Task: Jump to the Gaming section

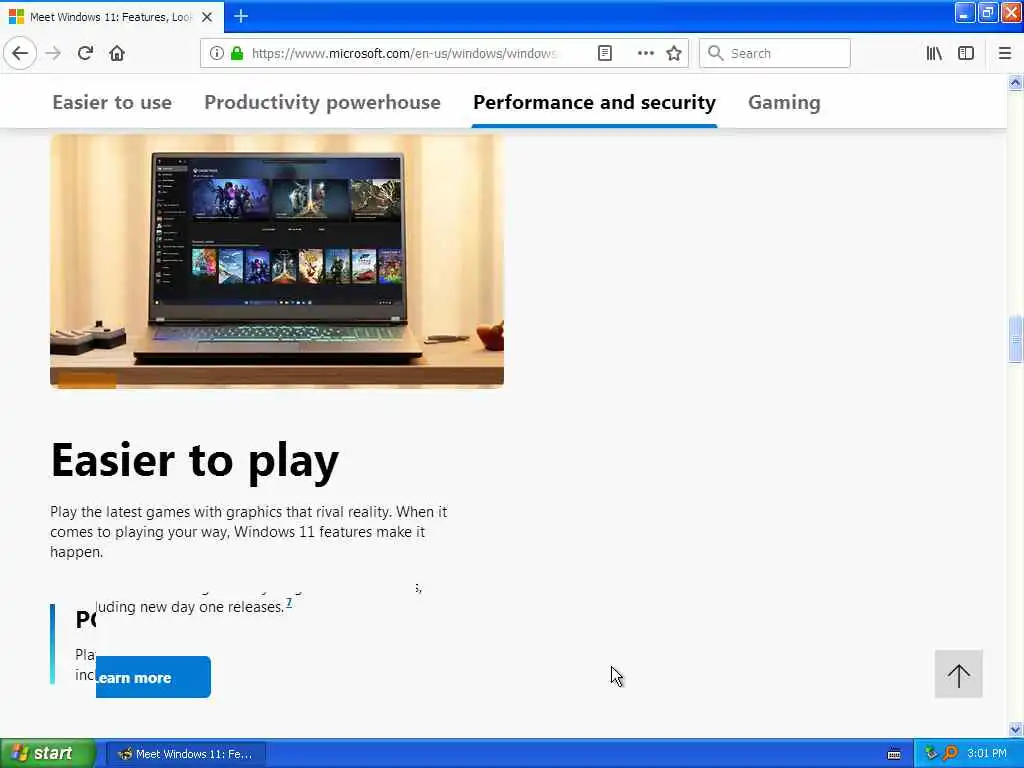Action: [784, 103]
